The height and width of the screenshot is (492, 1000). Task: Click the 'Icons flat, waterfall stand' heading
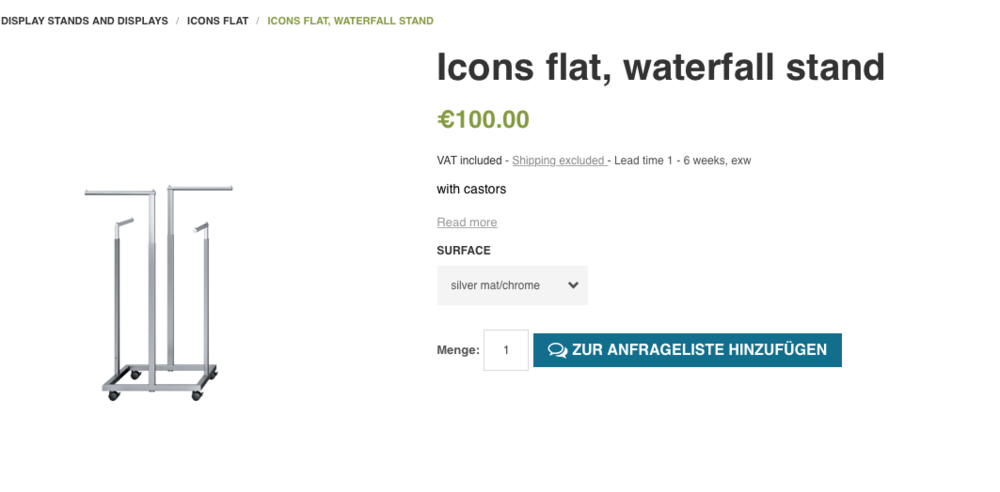tap(661, 68)
